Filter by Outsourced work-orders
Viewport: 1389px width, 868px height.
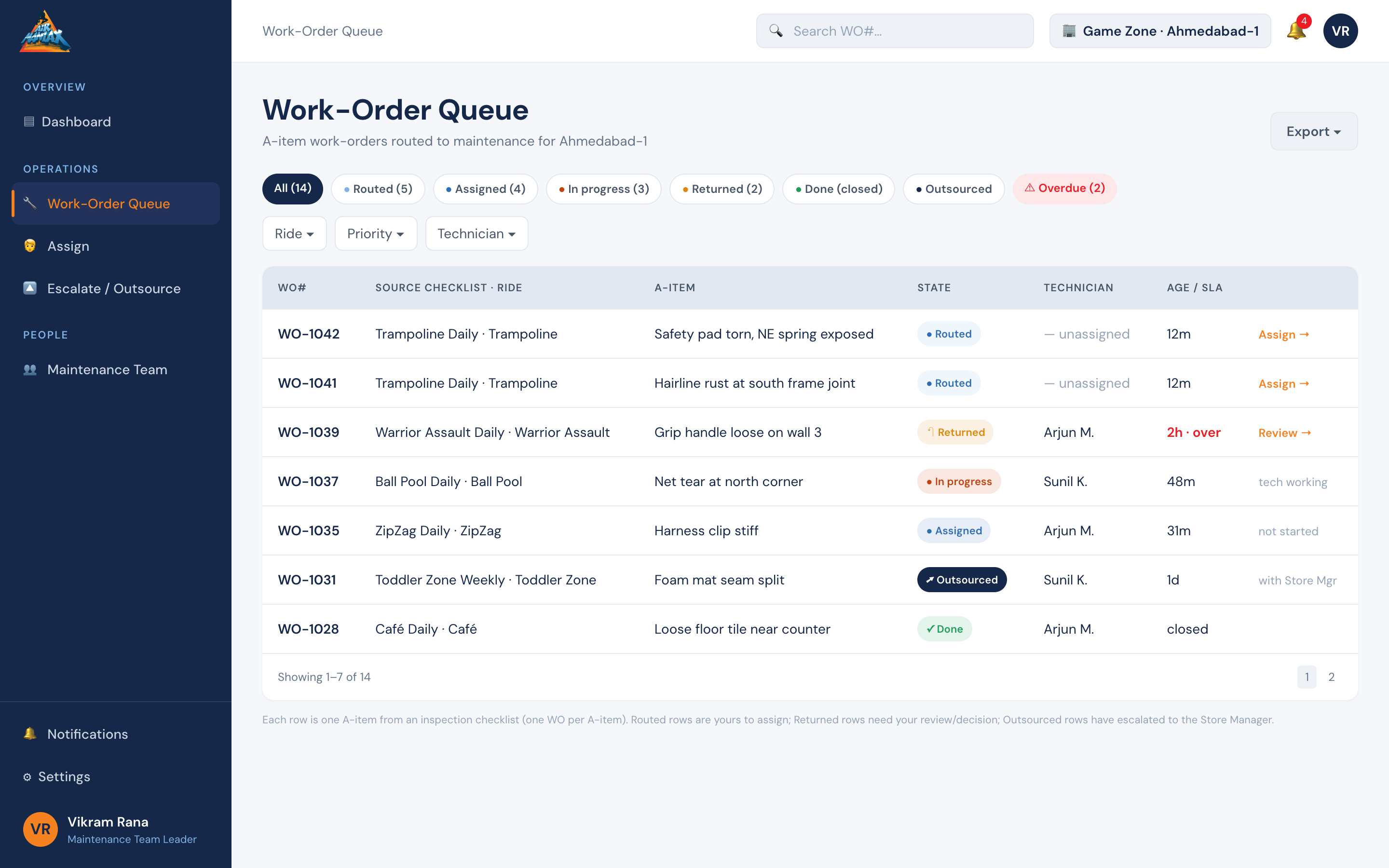point(953,188)
